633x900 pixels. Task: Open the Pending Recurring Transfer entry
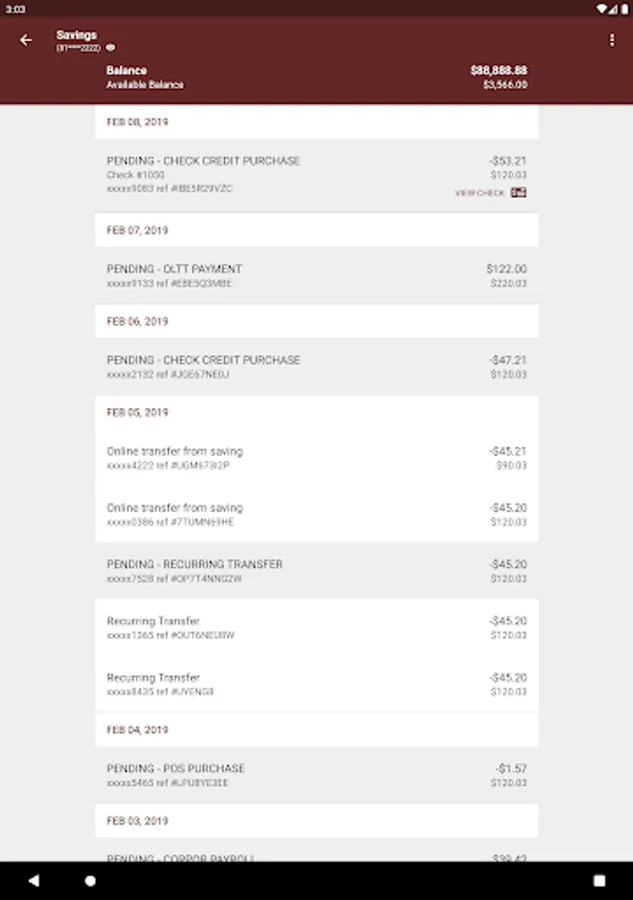316,571
